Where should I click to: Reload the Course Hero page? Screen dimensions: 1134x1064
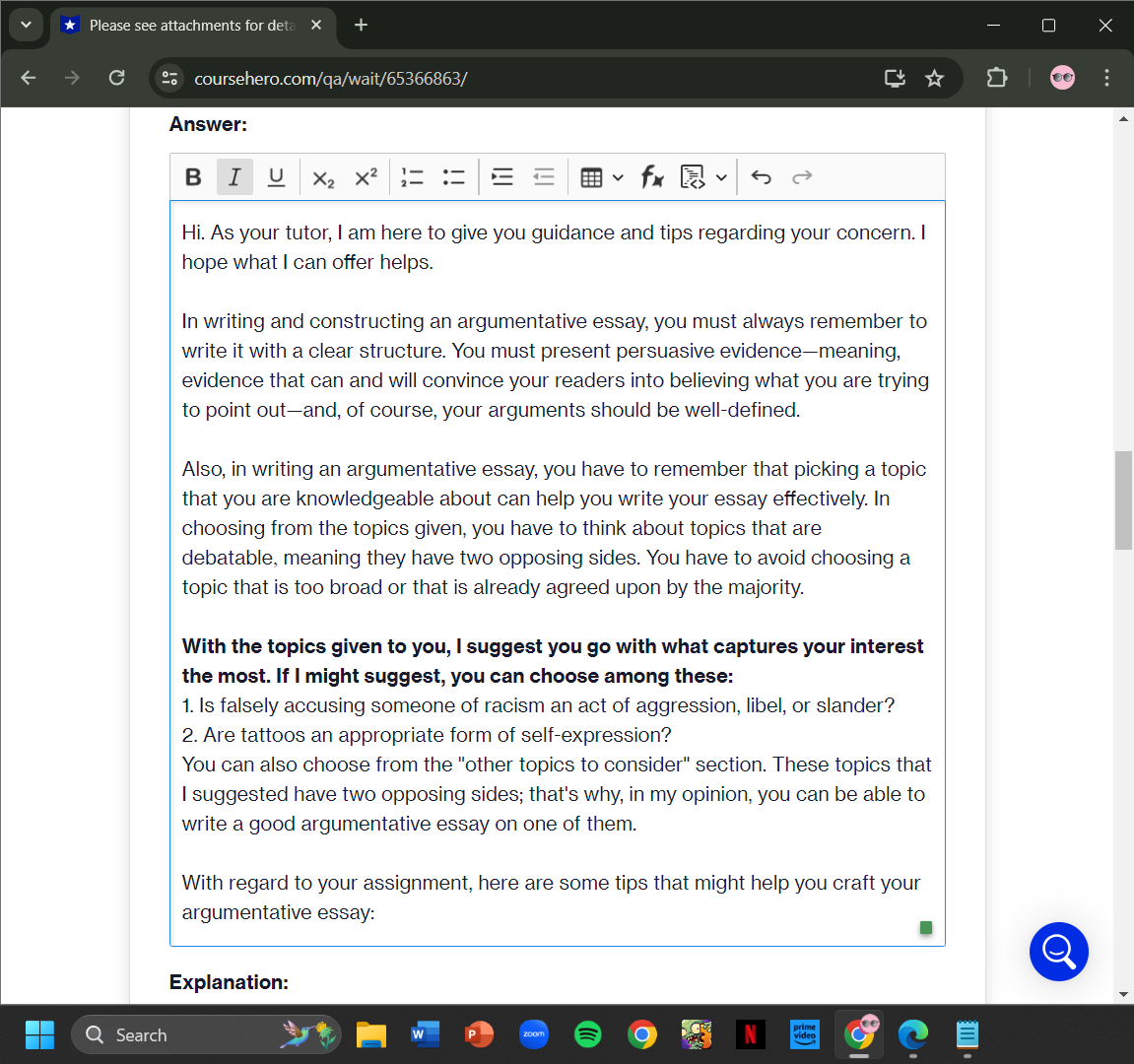(x=116, y=77)
